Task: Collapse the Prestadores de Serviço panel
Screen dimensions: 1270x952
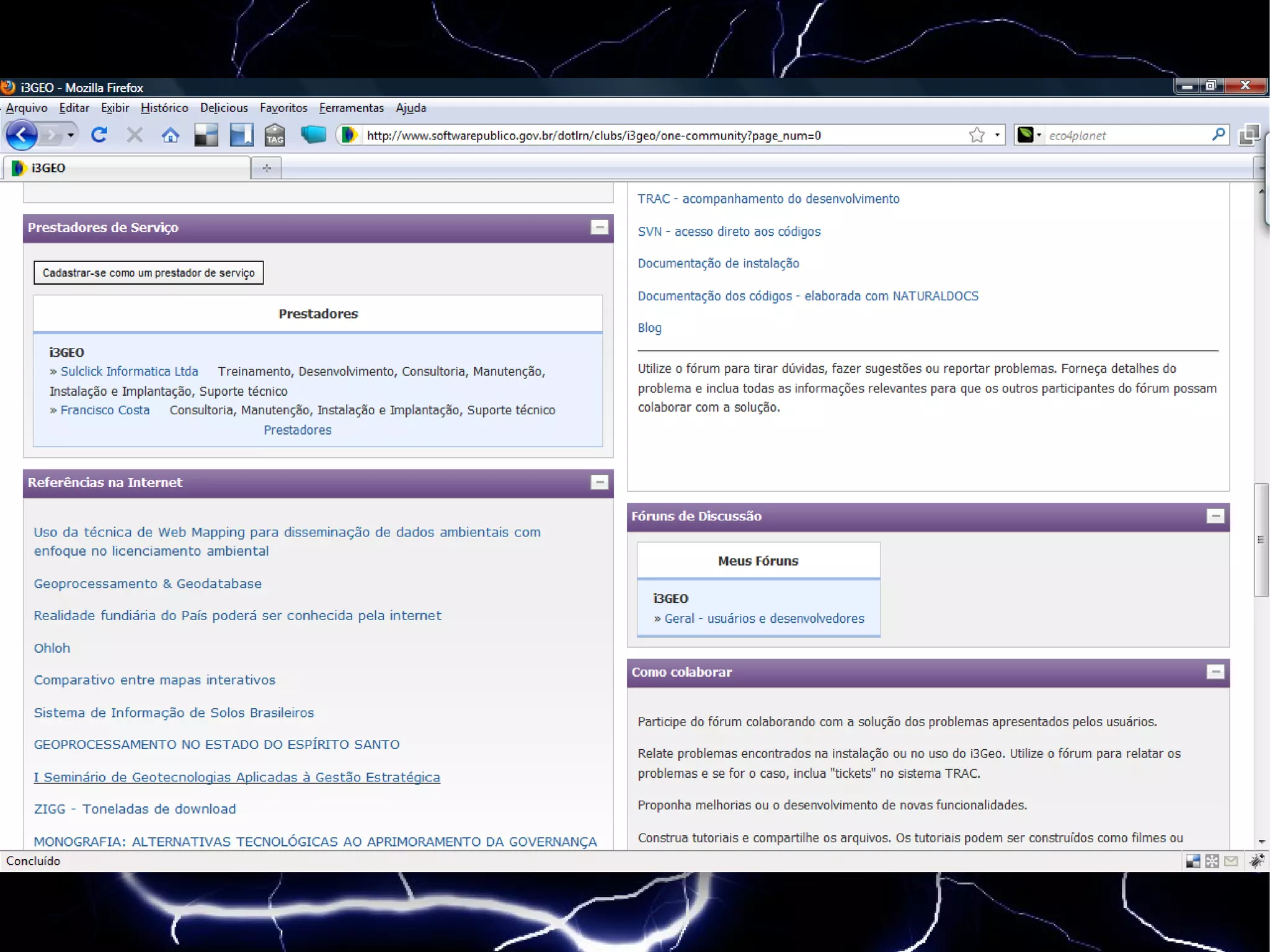Action: pyautogui.click(x=599, y=227)
